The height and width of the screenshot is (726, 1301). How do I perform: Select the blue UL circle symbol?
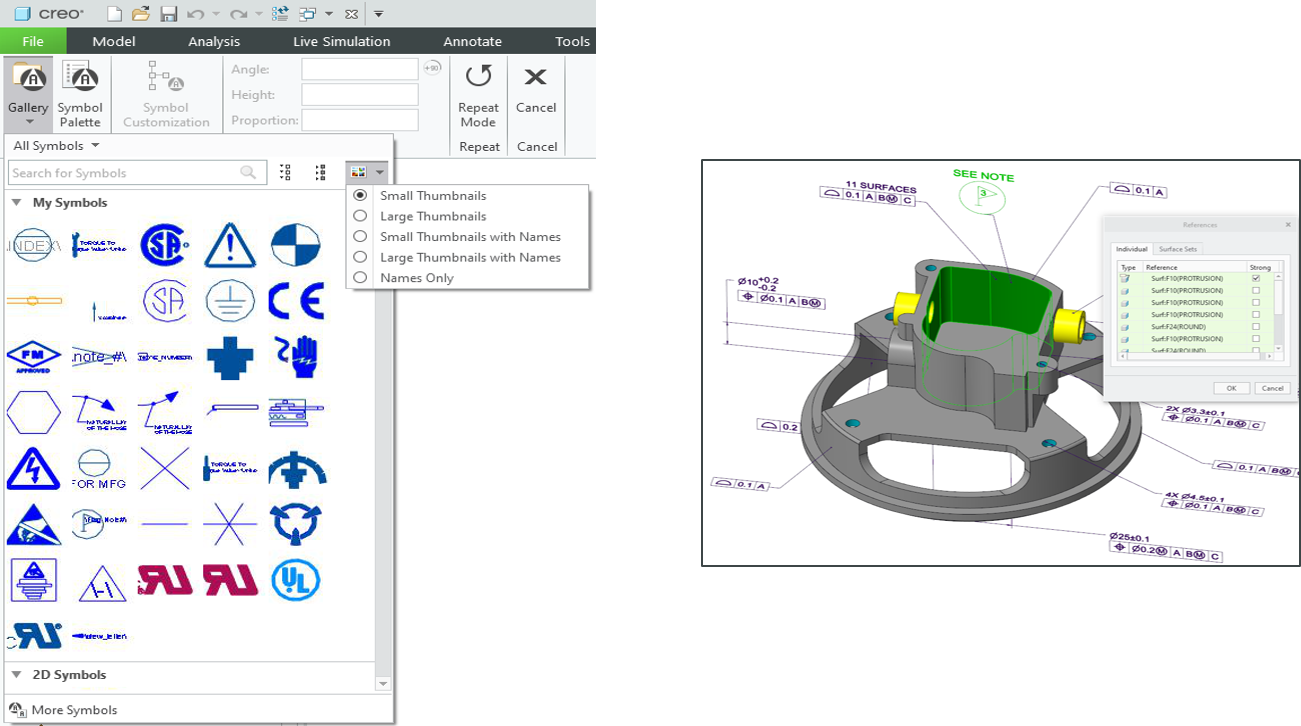295,580
